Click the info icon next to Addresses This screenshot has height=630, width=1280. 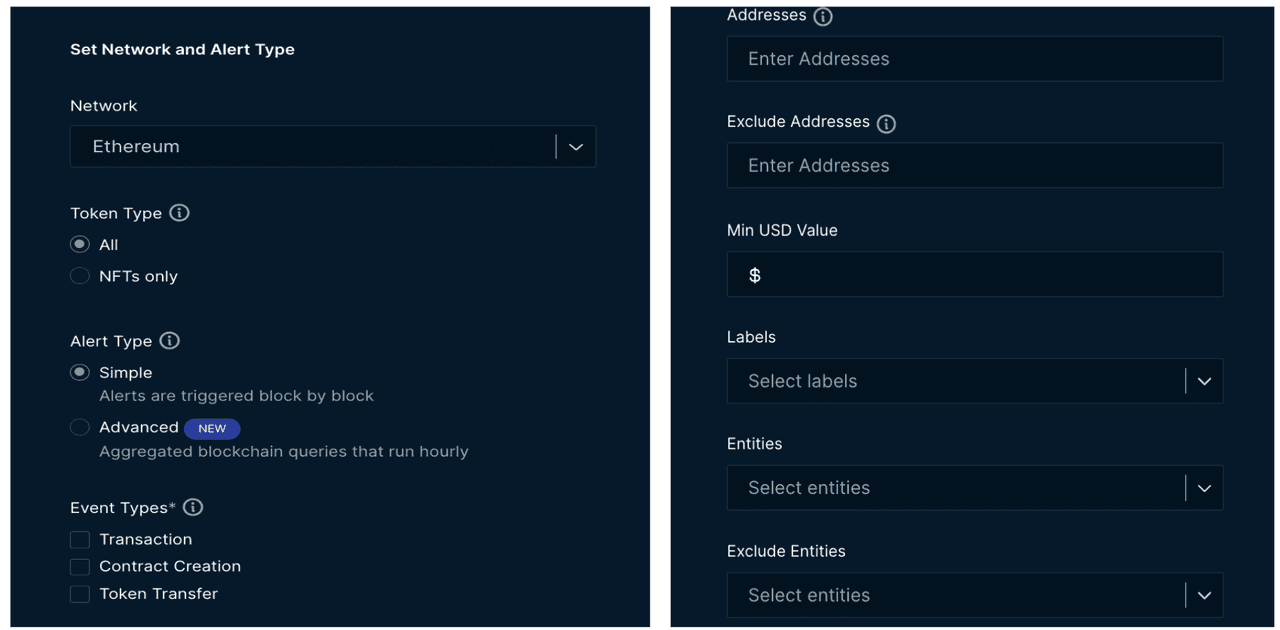pos(823,16)
